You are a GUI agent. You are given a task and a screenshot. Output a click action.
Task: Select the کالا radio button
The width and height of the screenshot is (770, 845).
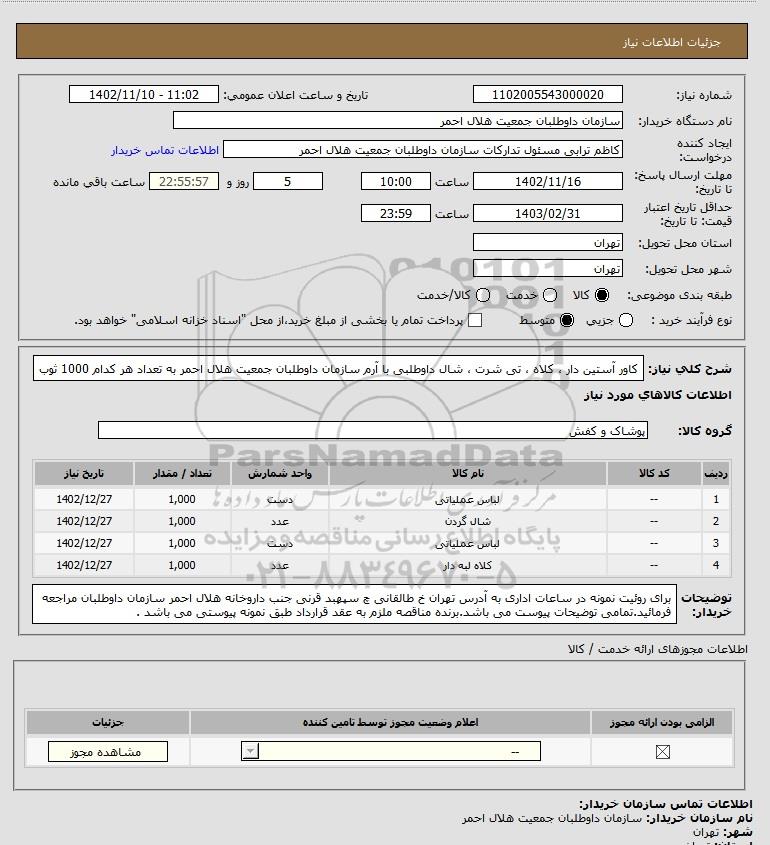(x=601, y=295)
